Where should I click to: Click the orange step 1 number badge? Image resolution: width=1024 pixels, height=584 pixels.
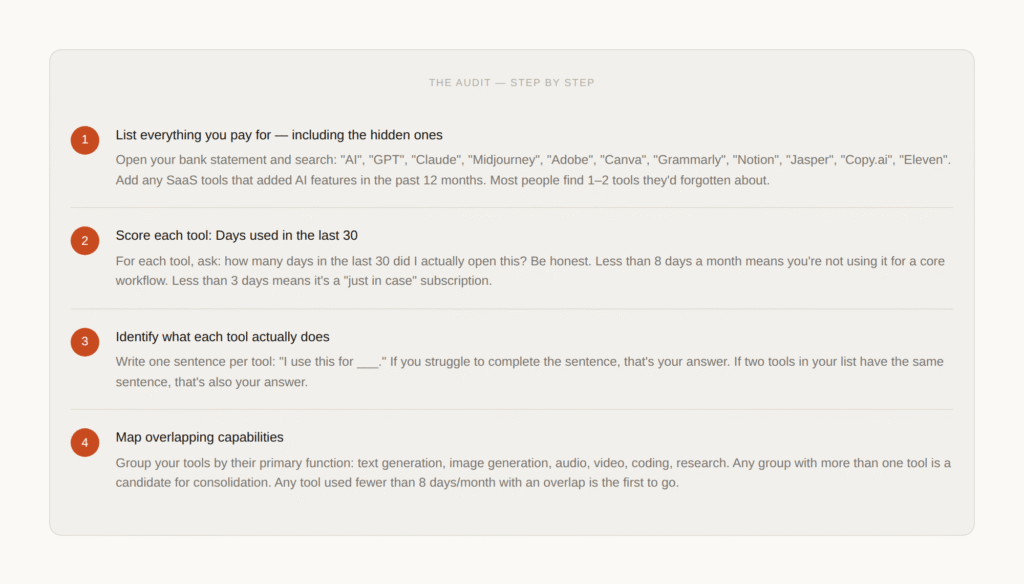pos(85,140)
